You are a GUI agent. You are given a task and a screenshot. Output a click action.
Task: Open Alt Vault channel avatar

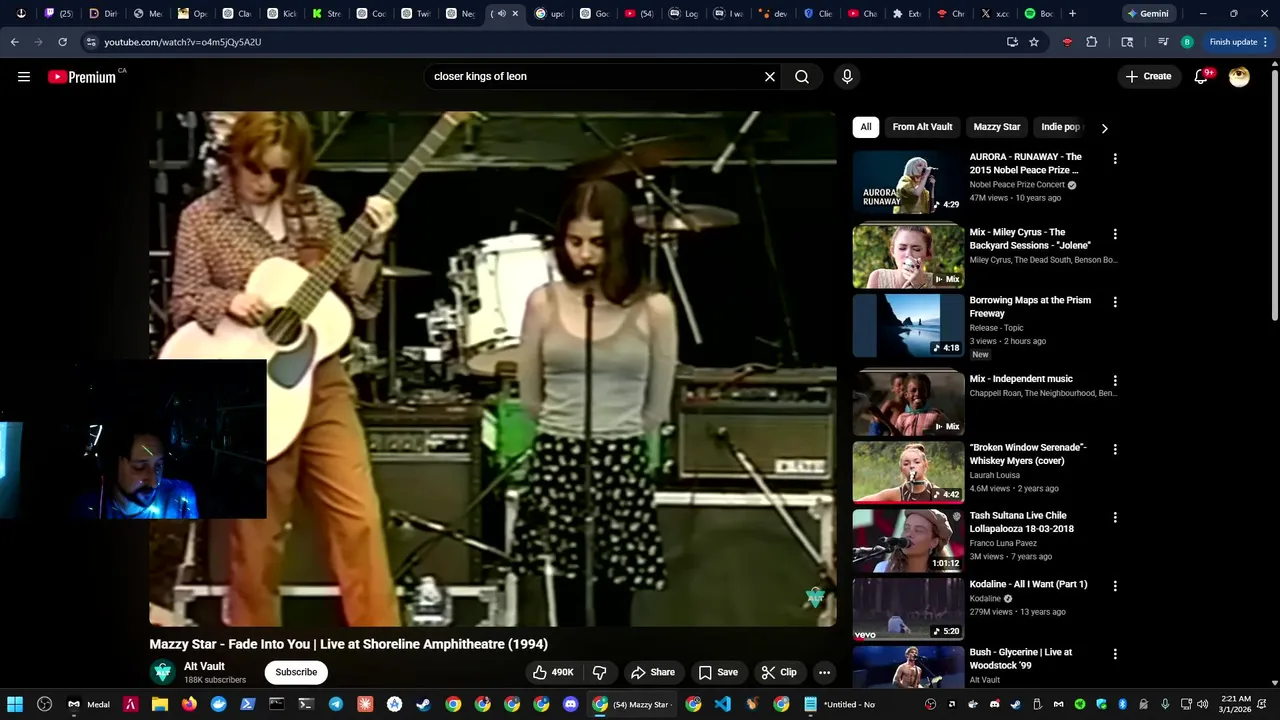163,672
